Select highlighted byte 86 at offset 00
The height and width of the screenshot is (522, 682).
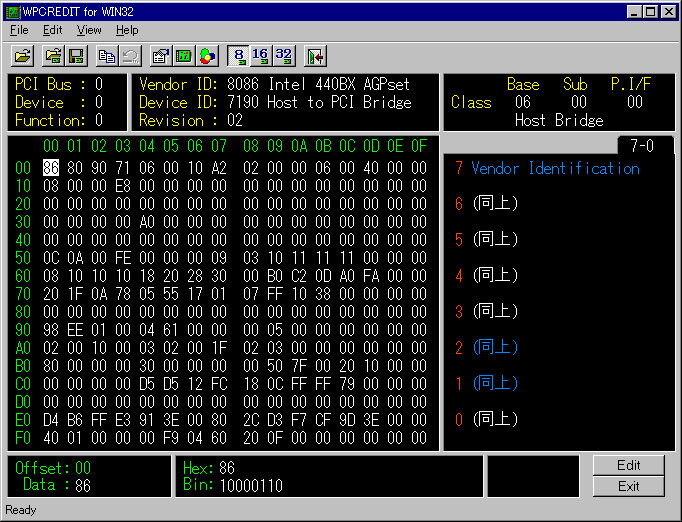51,168
